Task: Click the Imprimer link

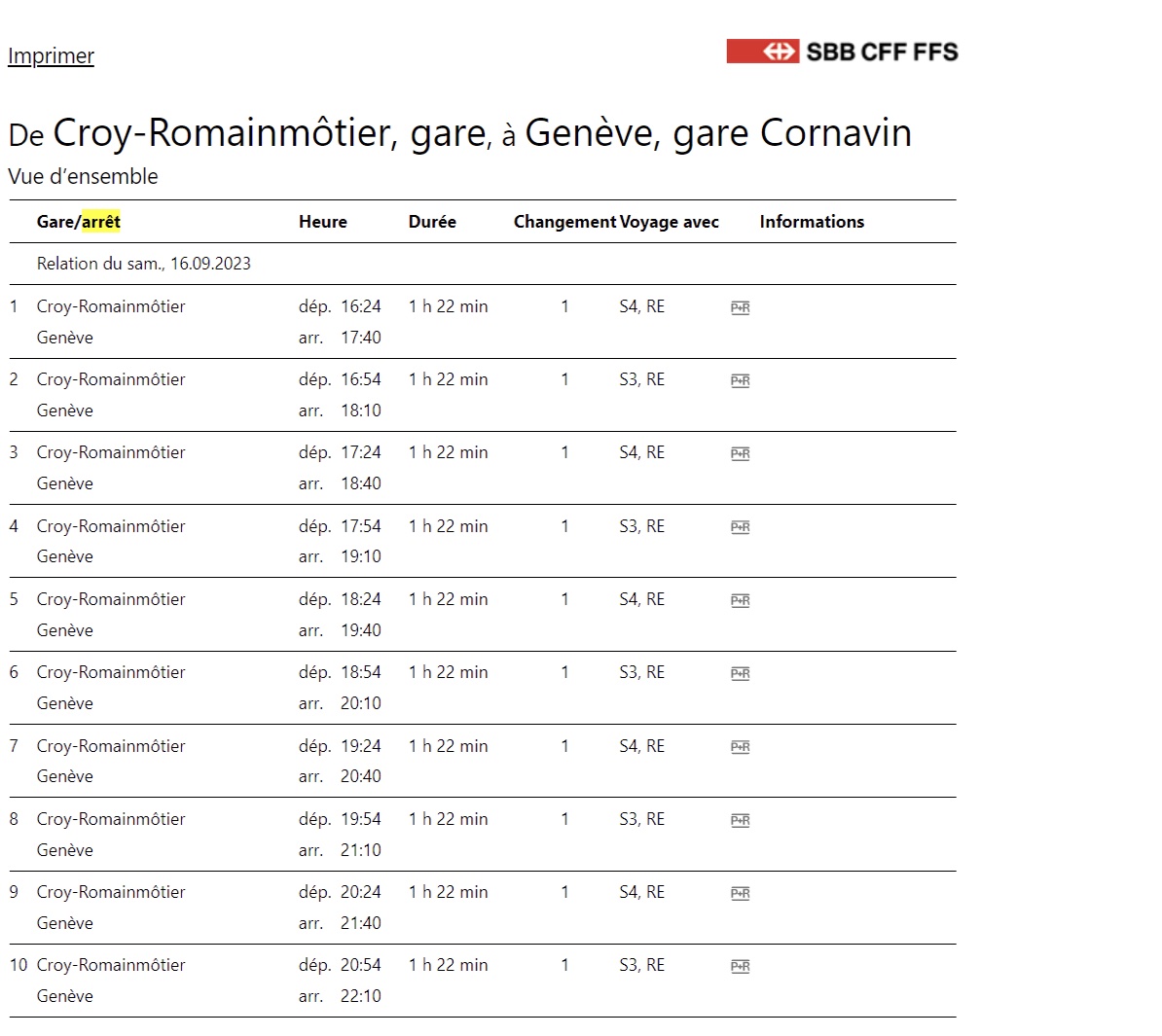Action: (x=51, y=56)
